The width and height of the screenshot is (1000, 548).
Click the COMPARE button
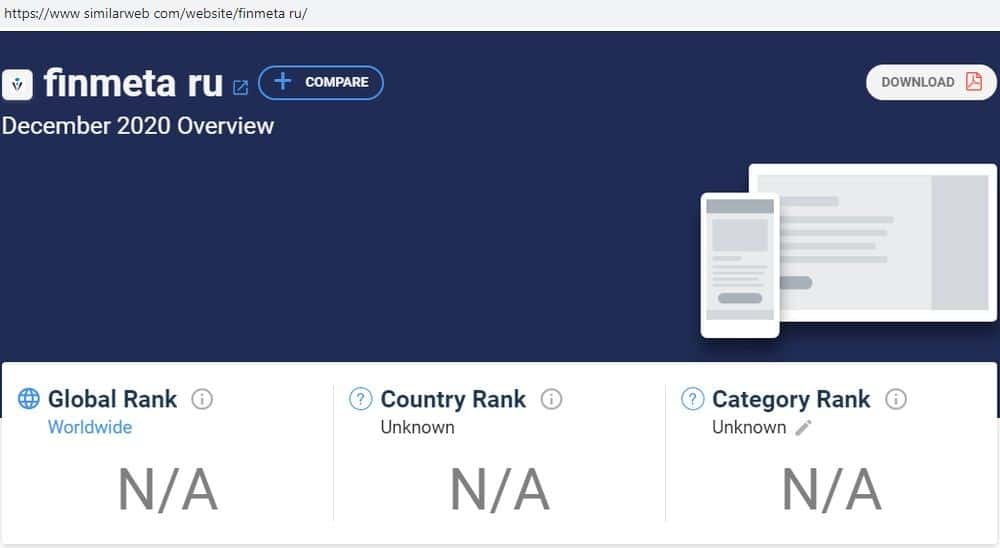(321, 82)
